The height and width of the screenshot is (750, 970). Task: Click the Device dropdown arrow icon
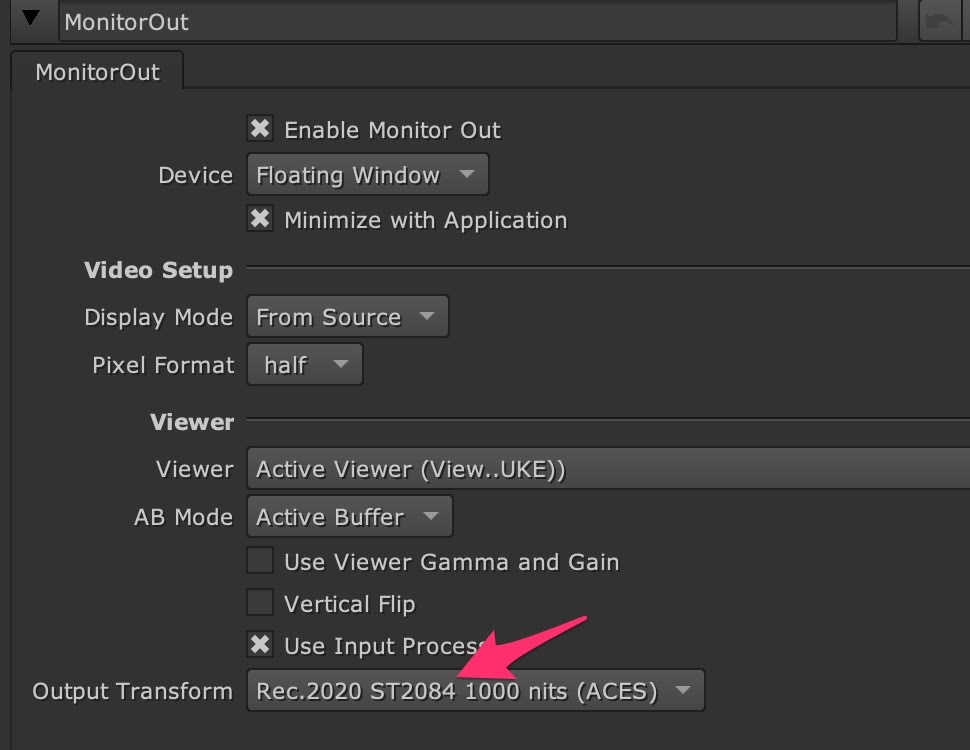coord(466,175)
